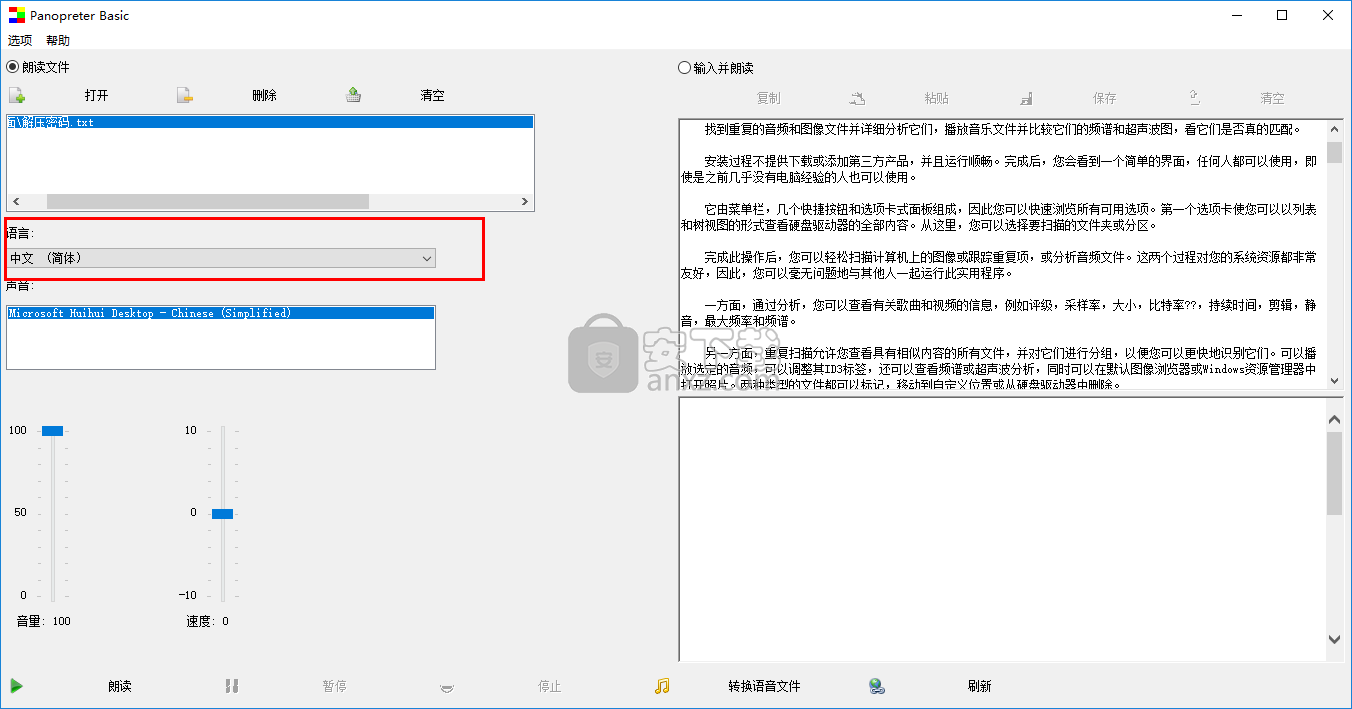Click inside the empty lower text pane
This screenshot has width=1352, height=709.
pyautogui.click(x=1002, y=529)
